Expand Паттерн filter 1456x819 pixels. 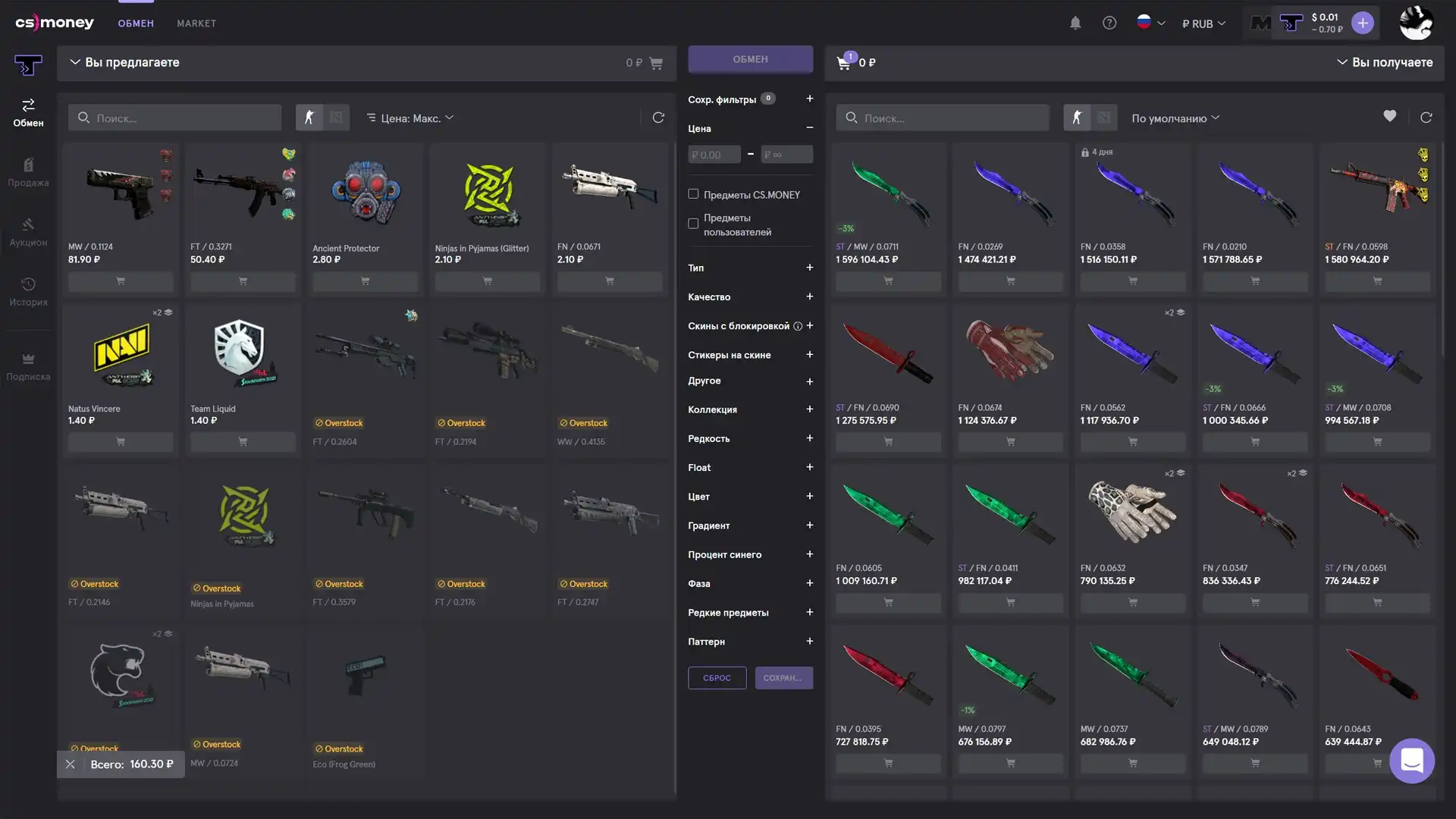[809, 642]
